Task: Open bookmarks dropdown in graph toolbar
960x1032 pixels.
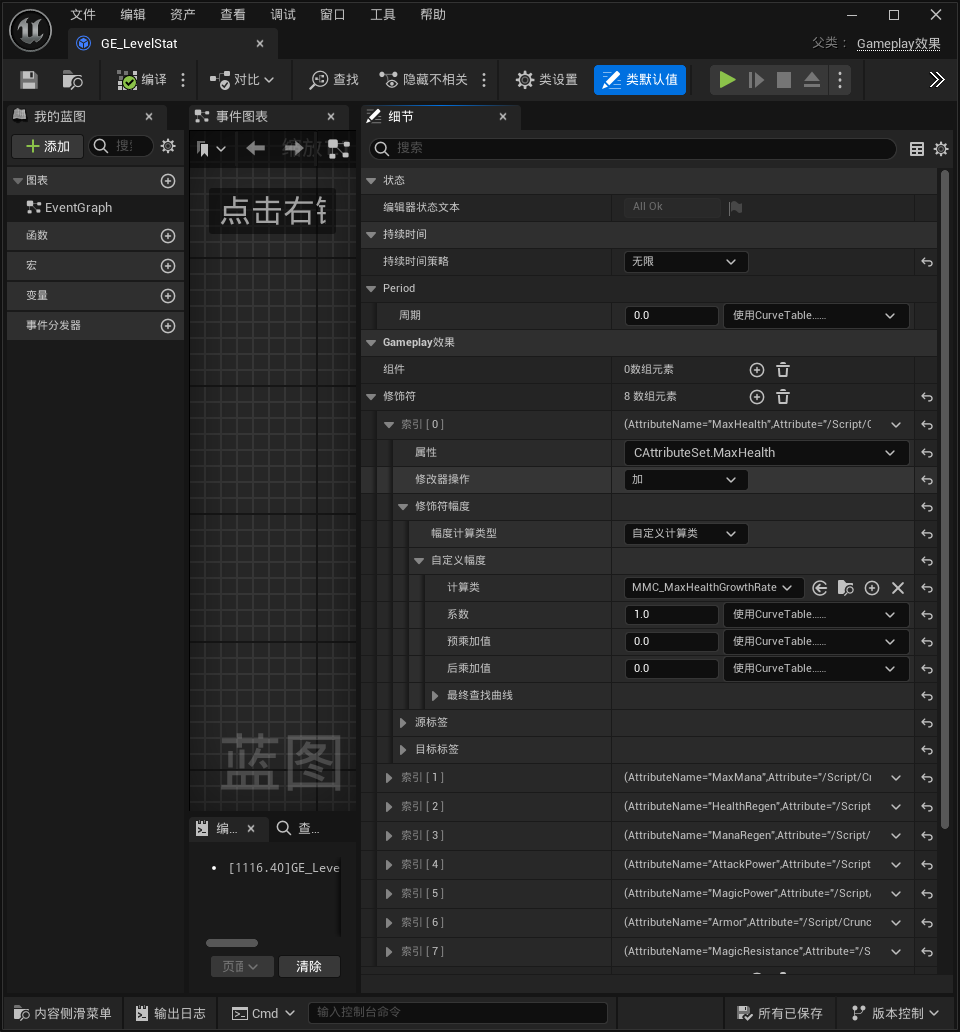Action: click(x=211, y=149)
